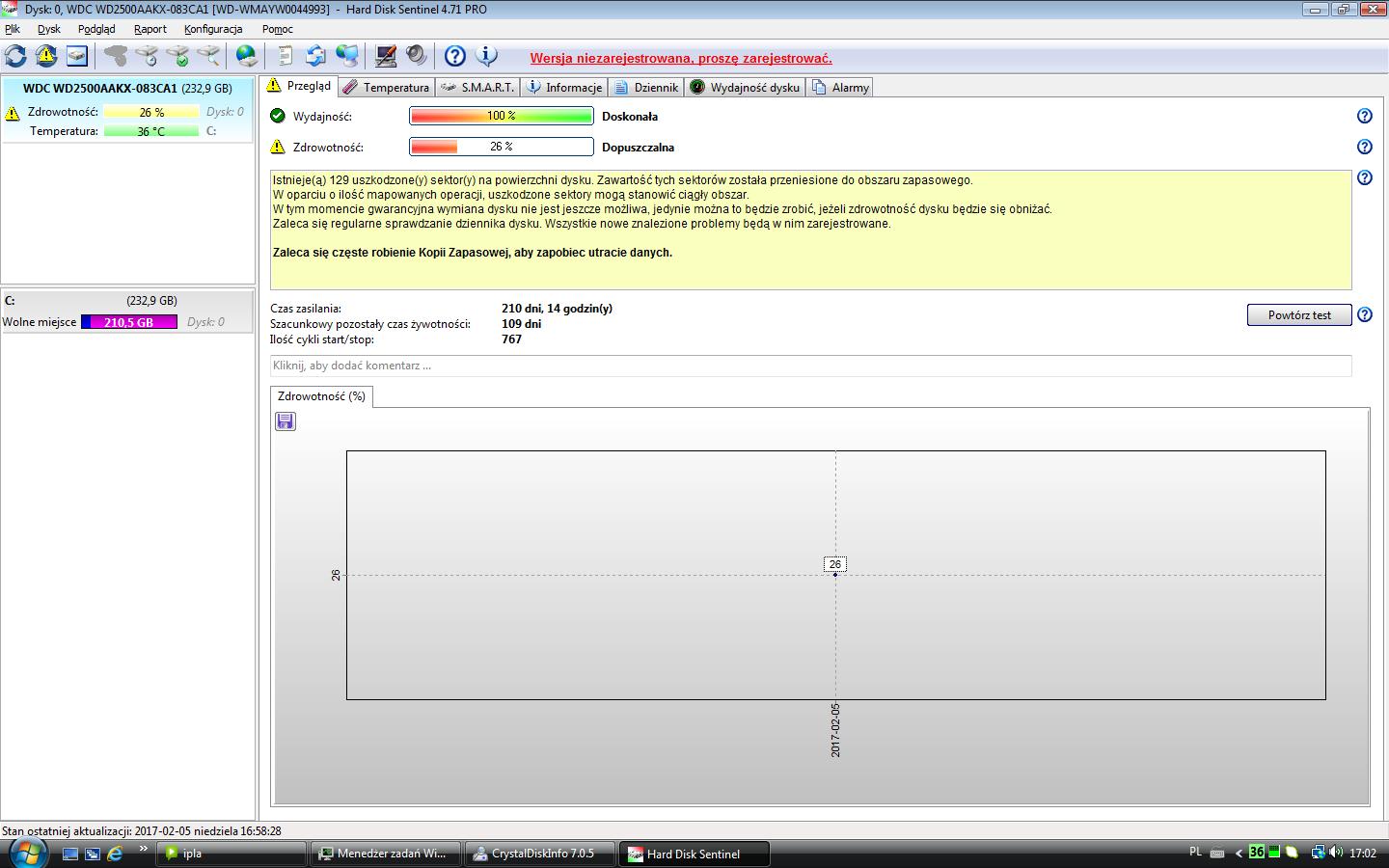Viewport: 1389px width, 868px height.
Task: Click the Wolne miejsce 210,5 GB bar
Action: tap(129, 322)
